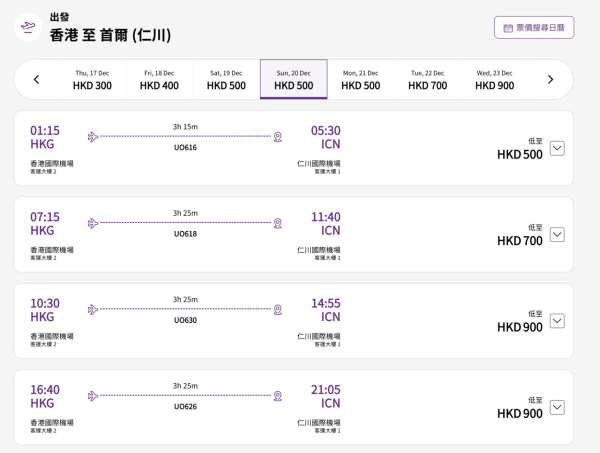This screenshot has height=453, width=600.
Task: Show later dates with the right arrow
Action: pyautogui.click(x=550, y=80)
